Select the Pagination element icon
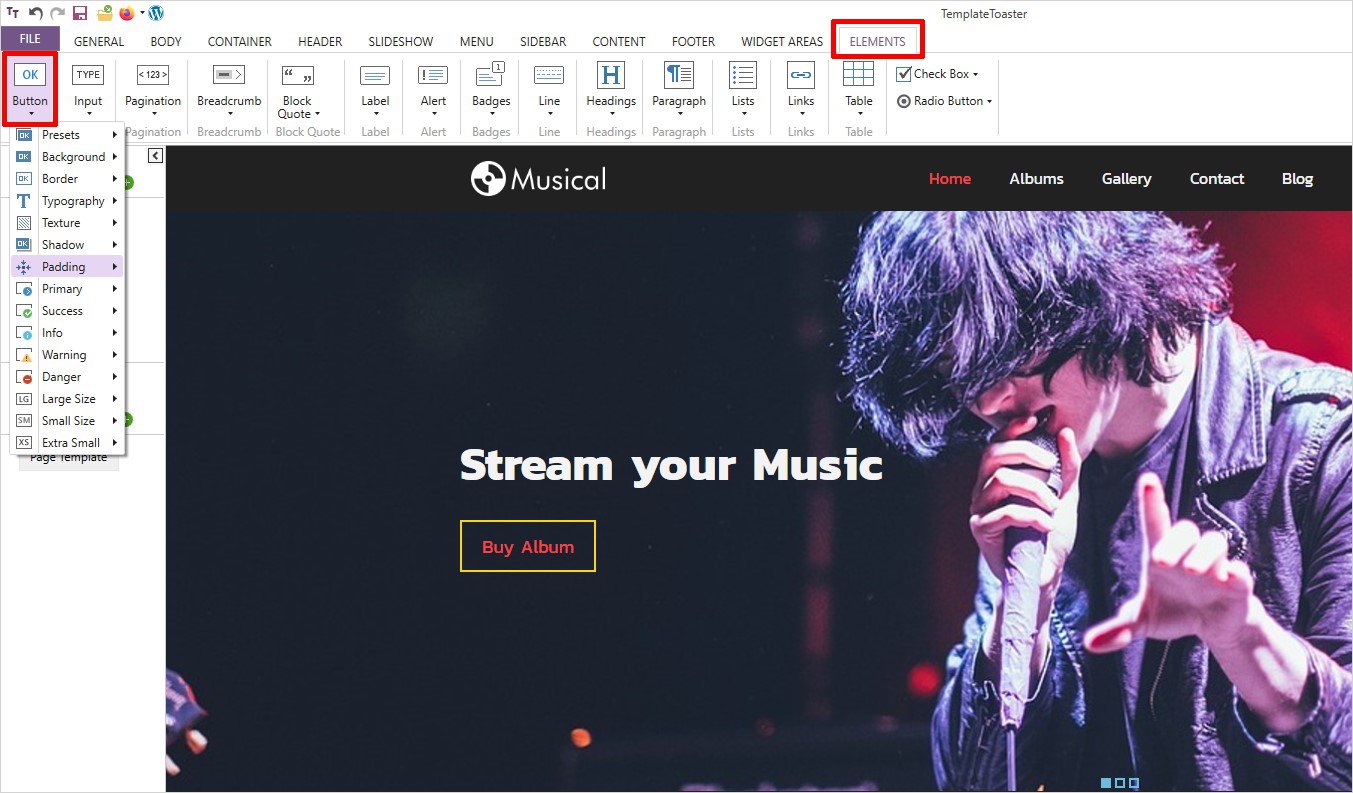This screenshot has height=793, width=1353. (152, 76)
